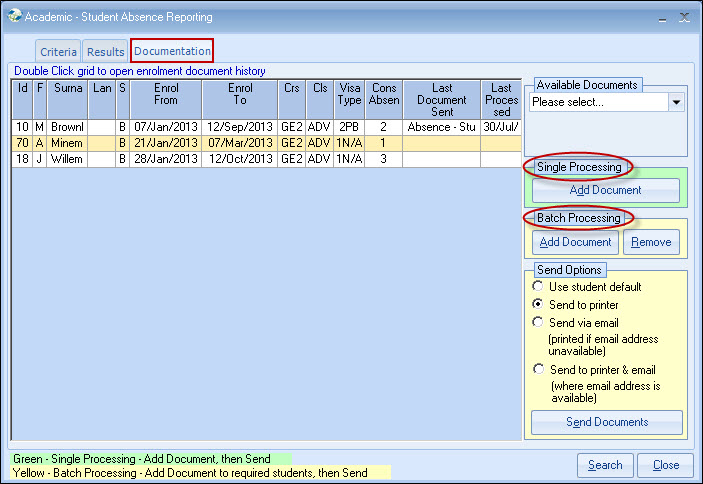
Task: Choose the 'Send to printer' radio button
Action: pyautogui.click(x=539, y=304)
